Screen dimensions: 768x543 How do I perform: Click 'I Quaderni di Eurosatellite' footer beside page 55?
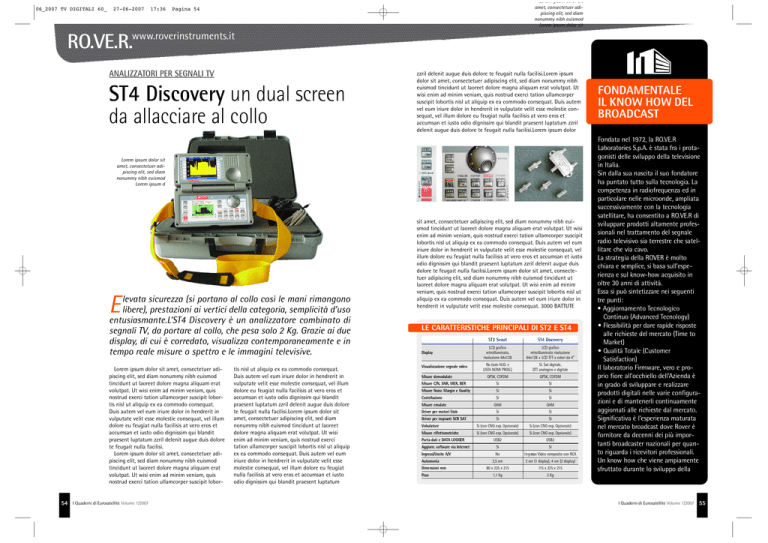(x=642, y=503)
